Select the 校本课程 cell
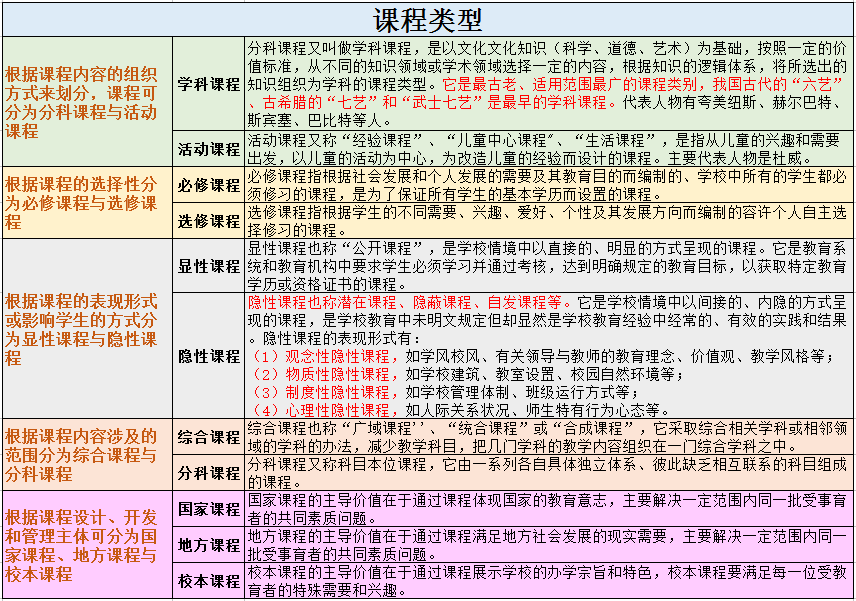The width and height of the screenshot is (856, 601). click(x=209, y=581)
